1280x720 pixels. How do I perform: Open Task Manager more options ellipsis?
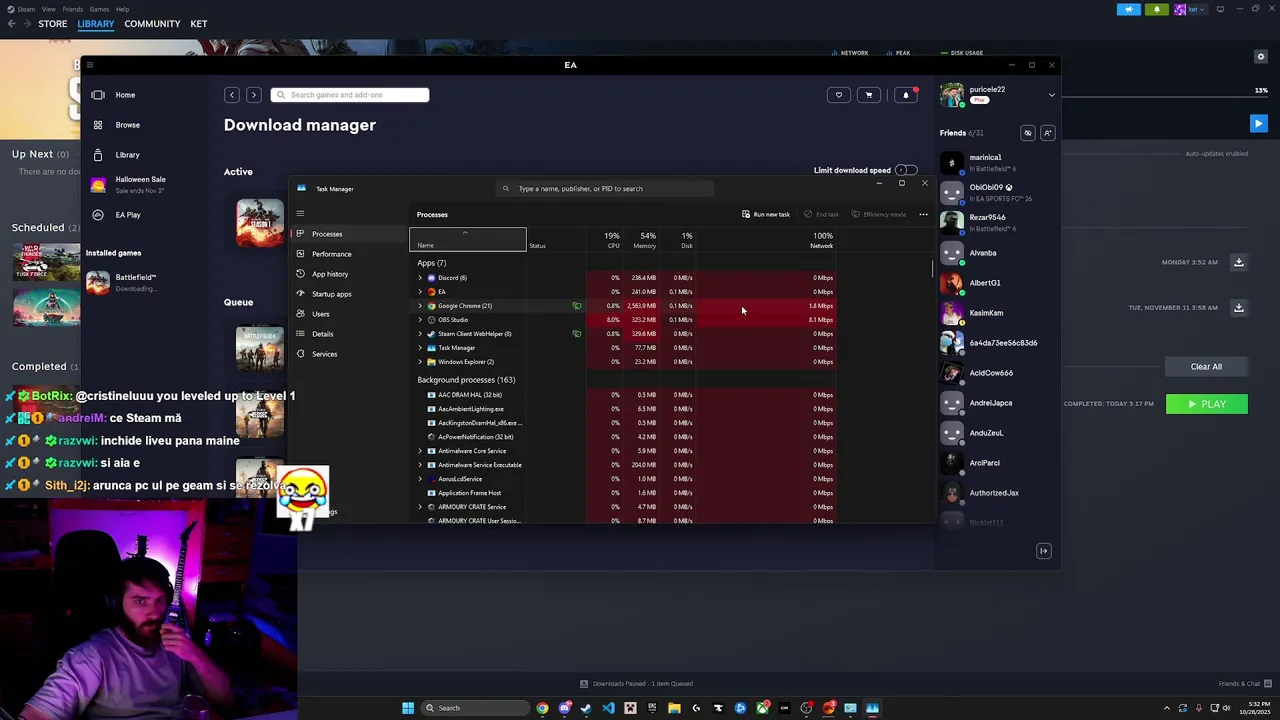[x=923, y=214]
